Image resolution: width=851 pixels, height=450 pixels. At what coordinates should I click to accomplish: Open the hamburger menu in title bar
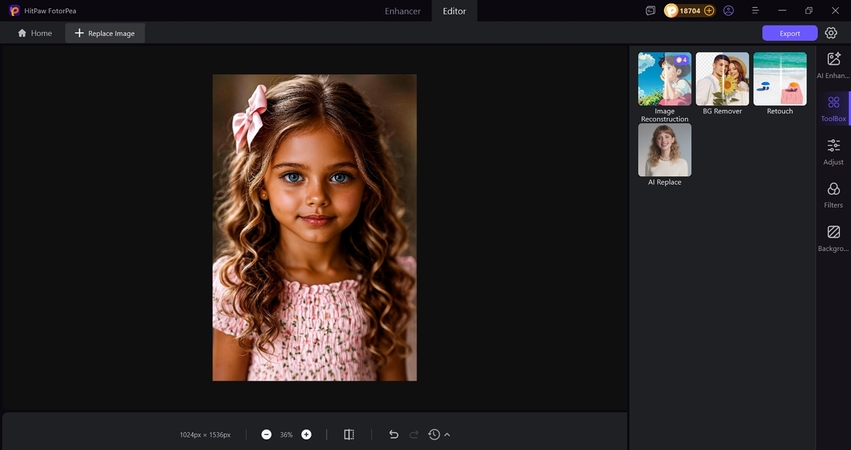pyautogui.click(x=755, y=10)
